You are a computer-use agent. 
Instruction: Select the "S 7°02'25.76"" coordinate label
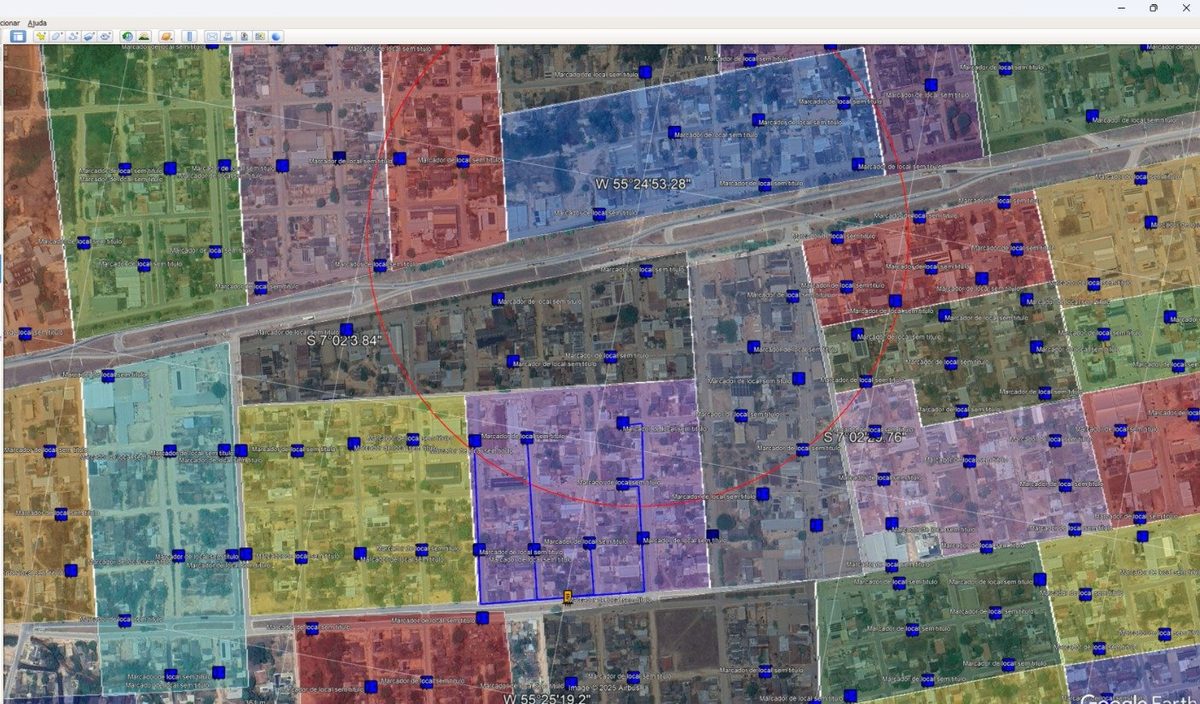862,438
